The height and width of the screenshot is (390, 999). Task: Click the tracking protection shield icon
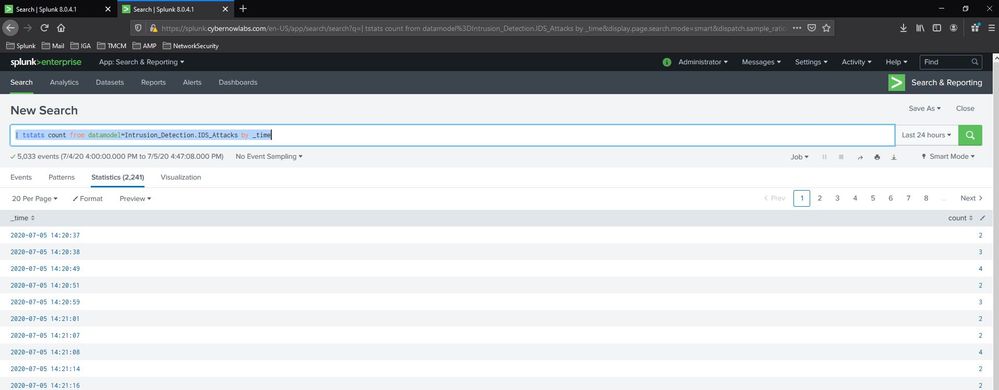point(139,28)
